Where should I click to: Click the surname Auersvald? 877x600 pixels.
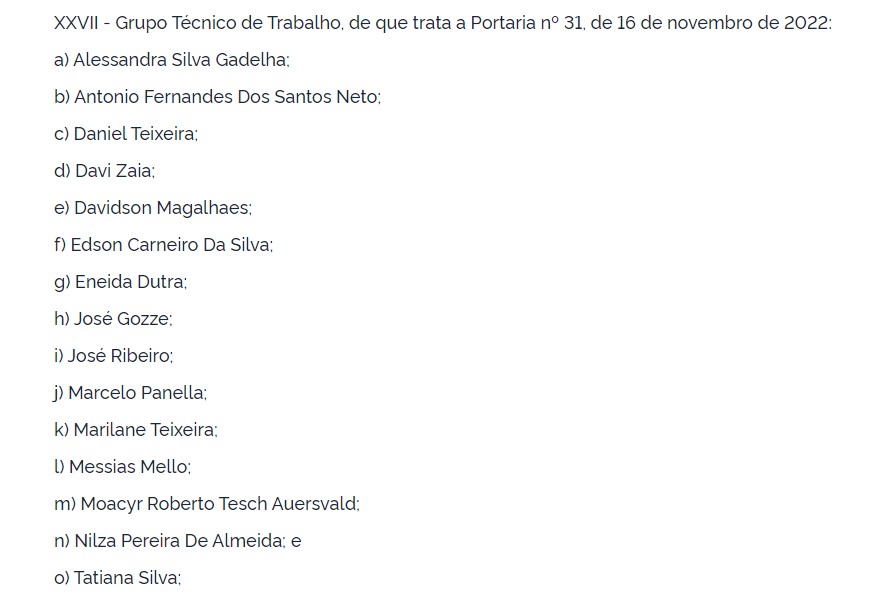click(314, 504)
